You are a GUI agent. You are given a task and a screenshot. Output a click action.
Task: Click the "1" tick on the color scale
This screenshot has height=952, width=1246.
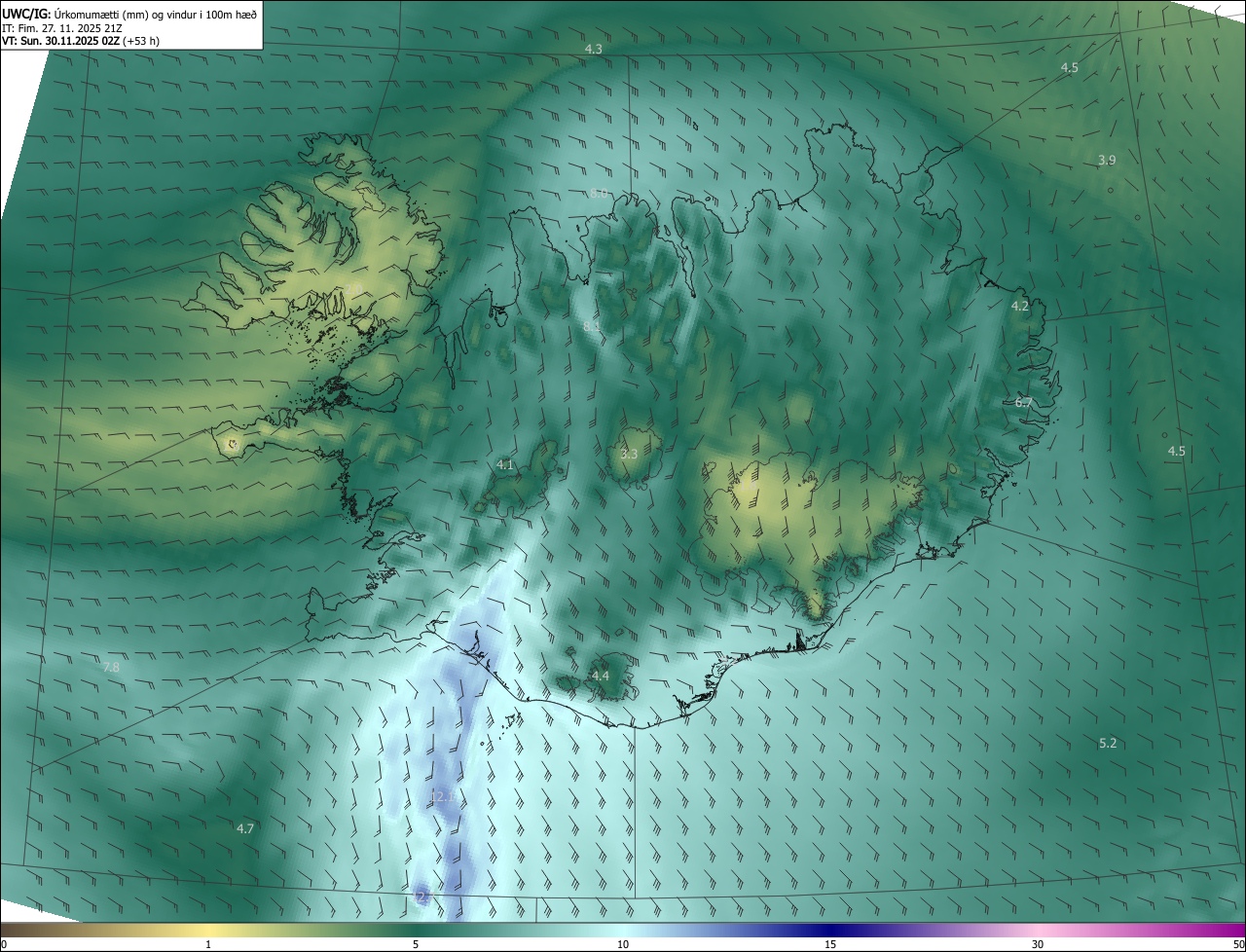coord(208,944)
